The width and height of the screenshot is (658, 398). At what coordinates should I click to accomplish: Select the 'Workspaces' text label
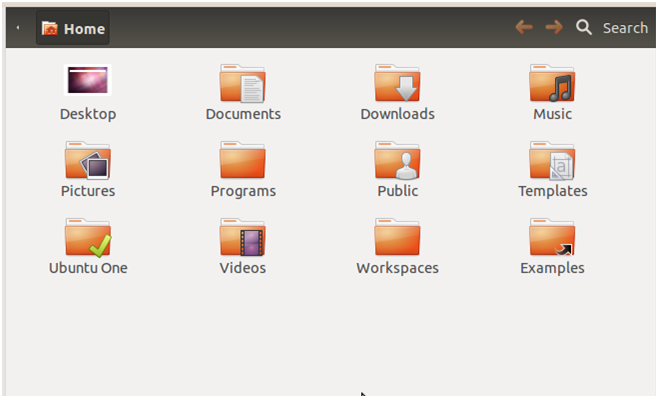(397, 269)
